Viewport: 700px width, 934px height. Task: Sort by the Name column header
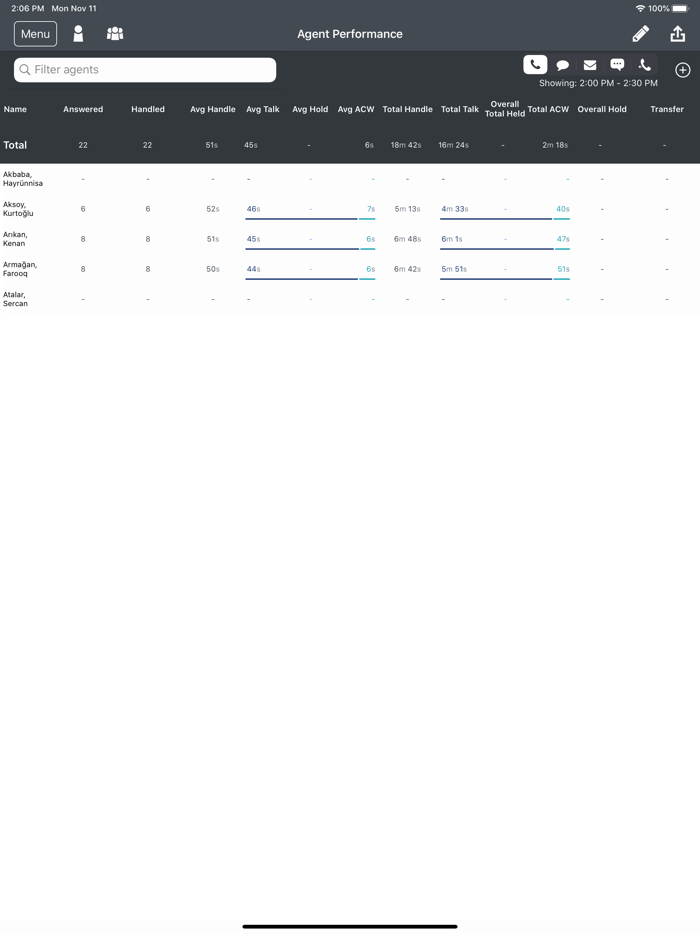click(15, 109)
